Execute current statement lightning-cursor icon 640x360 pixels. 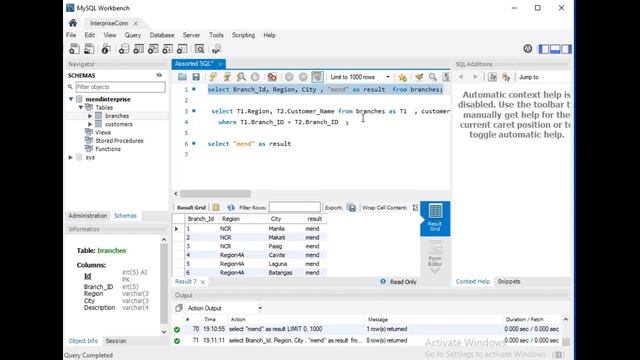[x=227, y=77]
